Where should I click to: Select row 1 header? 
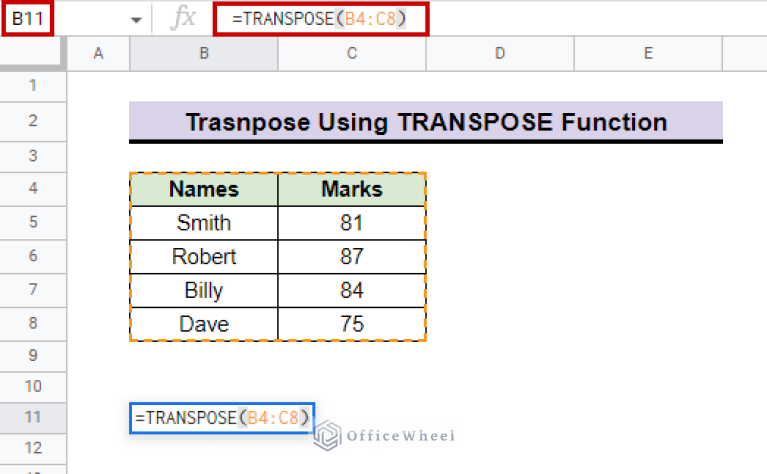point(33,86)
